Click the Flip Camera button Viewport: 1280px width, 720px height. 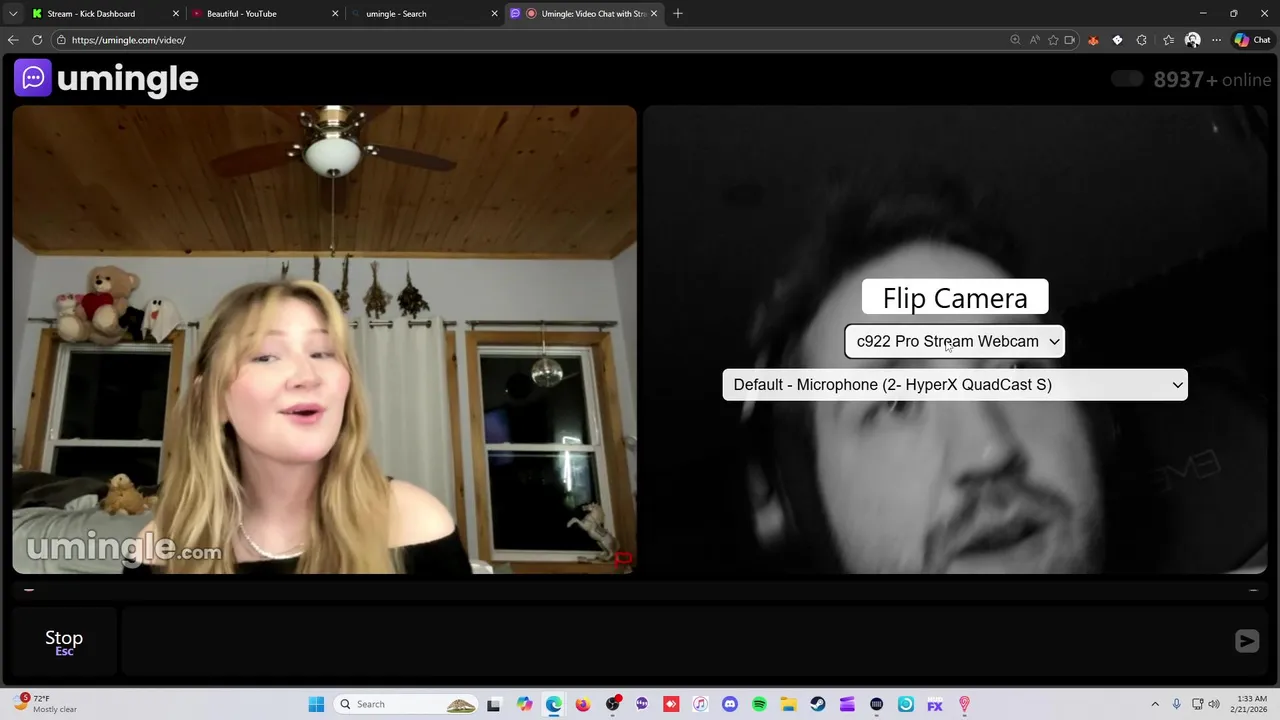pos(955,297)
